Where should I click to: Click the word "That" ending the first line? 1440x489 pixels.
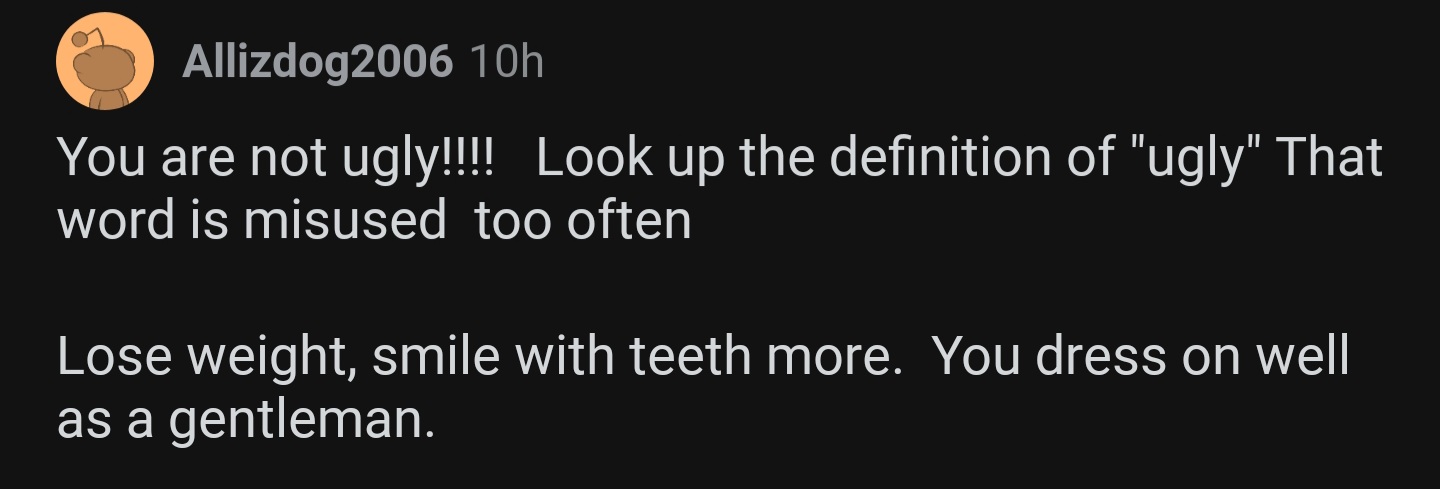pos(1330,158)
